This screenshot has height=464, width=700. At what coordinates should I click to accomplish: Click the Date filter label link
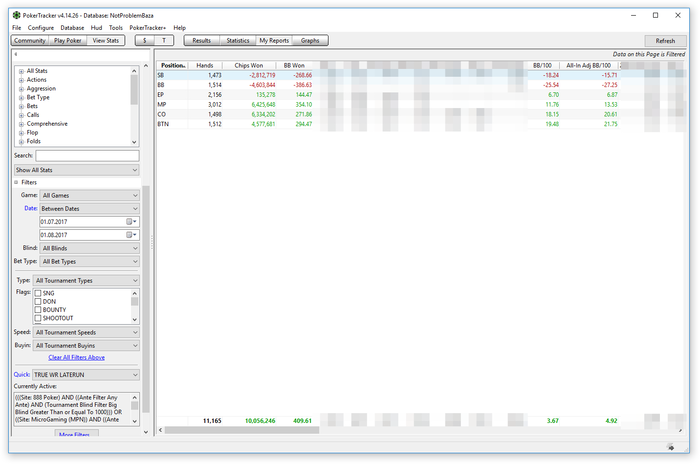point(31,209)
